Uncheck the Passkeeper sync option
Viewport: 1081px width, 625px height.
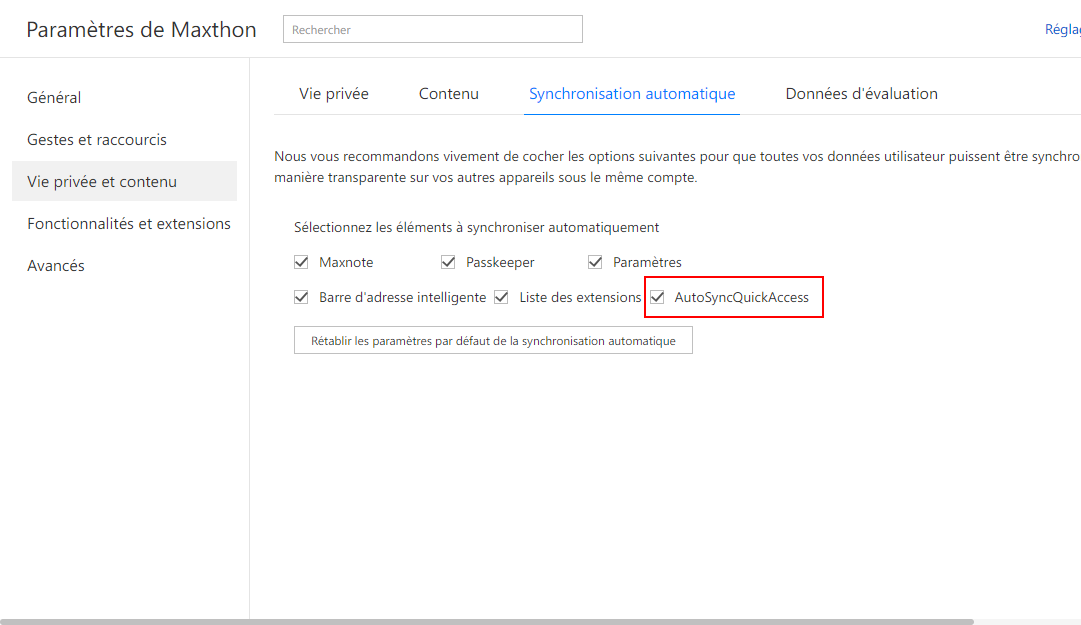448,262
